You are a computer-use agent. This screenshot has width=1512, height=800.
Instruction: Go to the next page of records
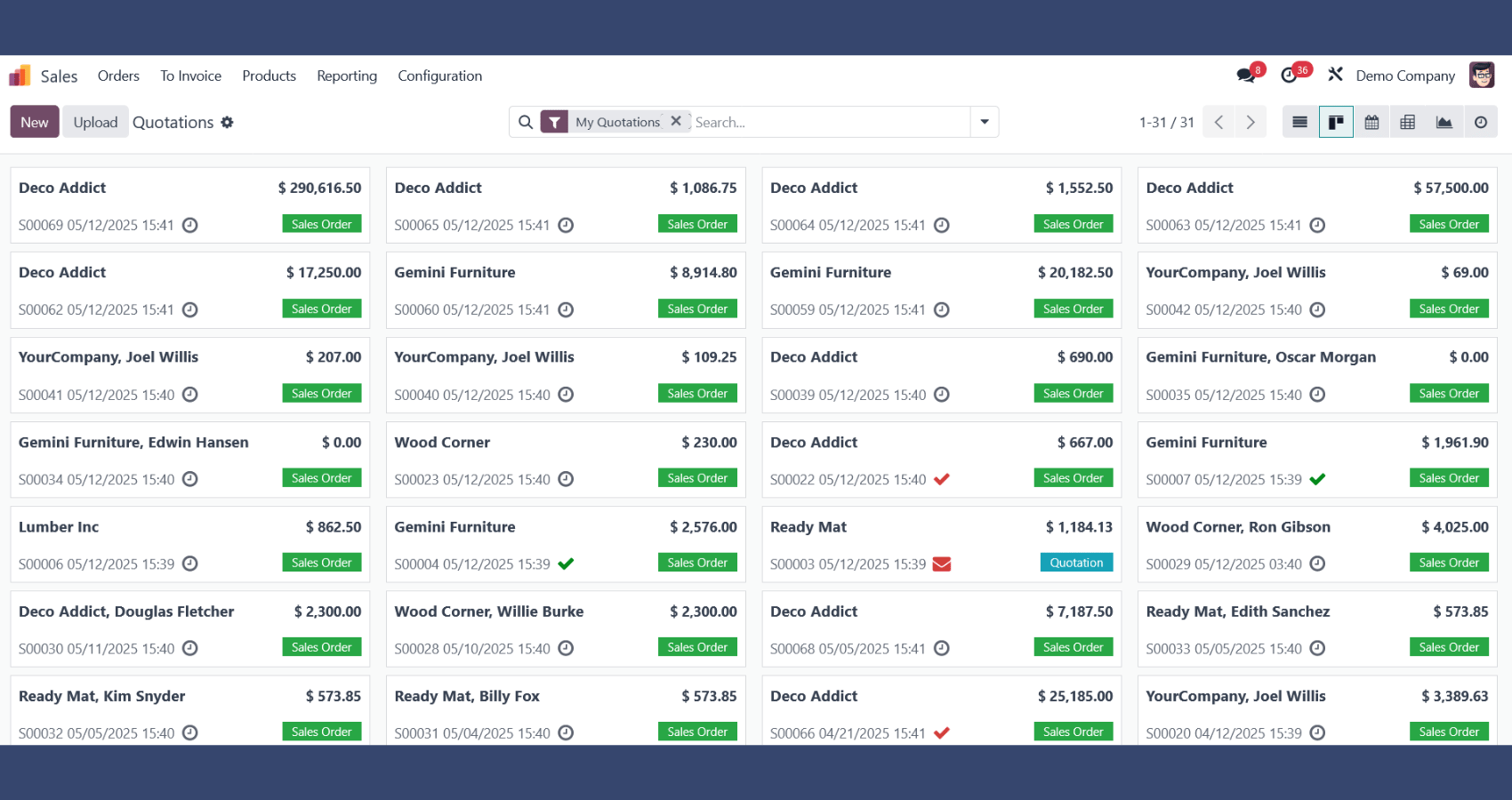(1251, 122)
